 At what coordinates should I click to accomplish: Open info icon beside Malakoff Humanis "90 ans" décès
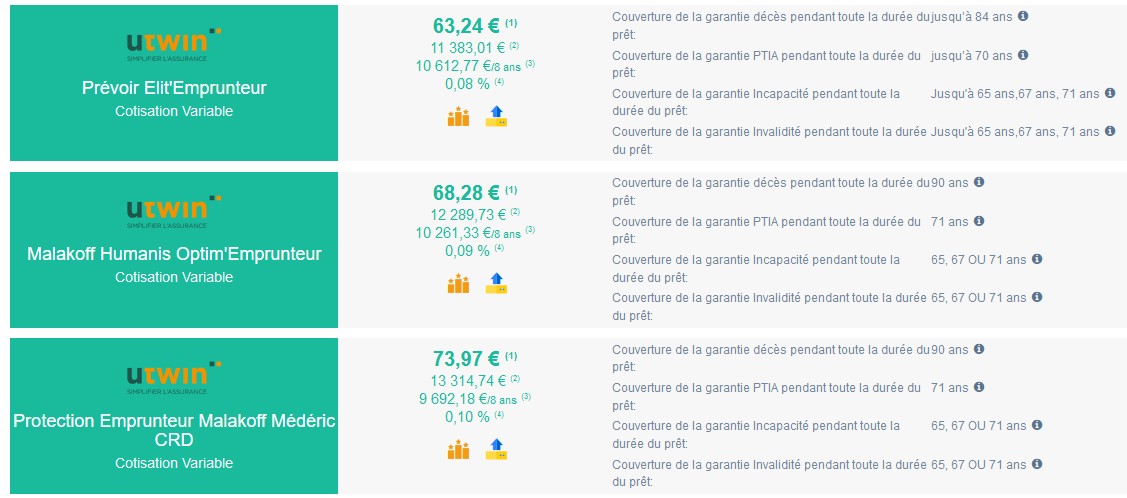[979, 182]
